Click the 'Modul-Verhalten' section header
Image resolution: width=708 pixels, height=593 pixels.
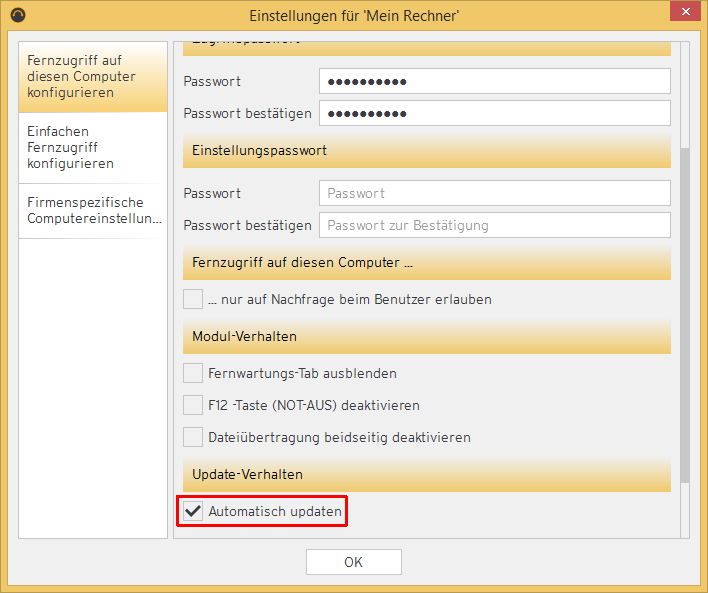point(427,337)
